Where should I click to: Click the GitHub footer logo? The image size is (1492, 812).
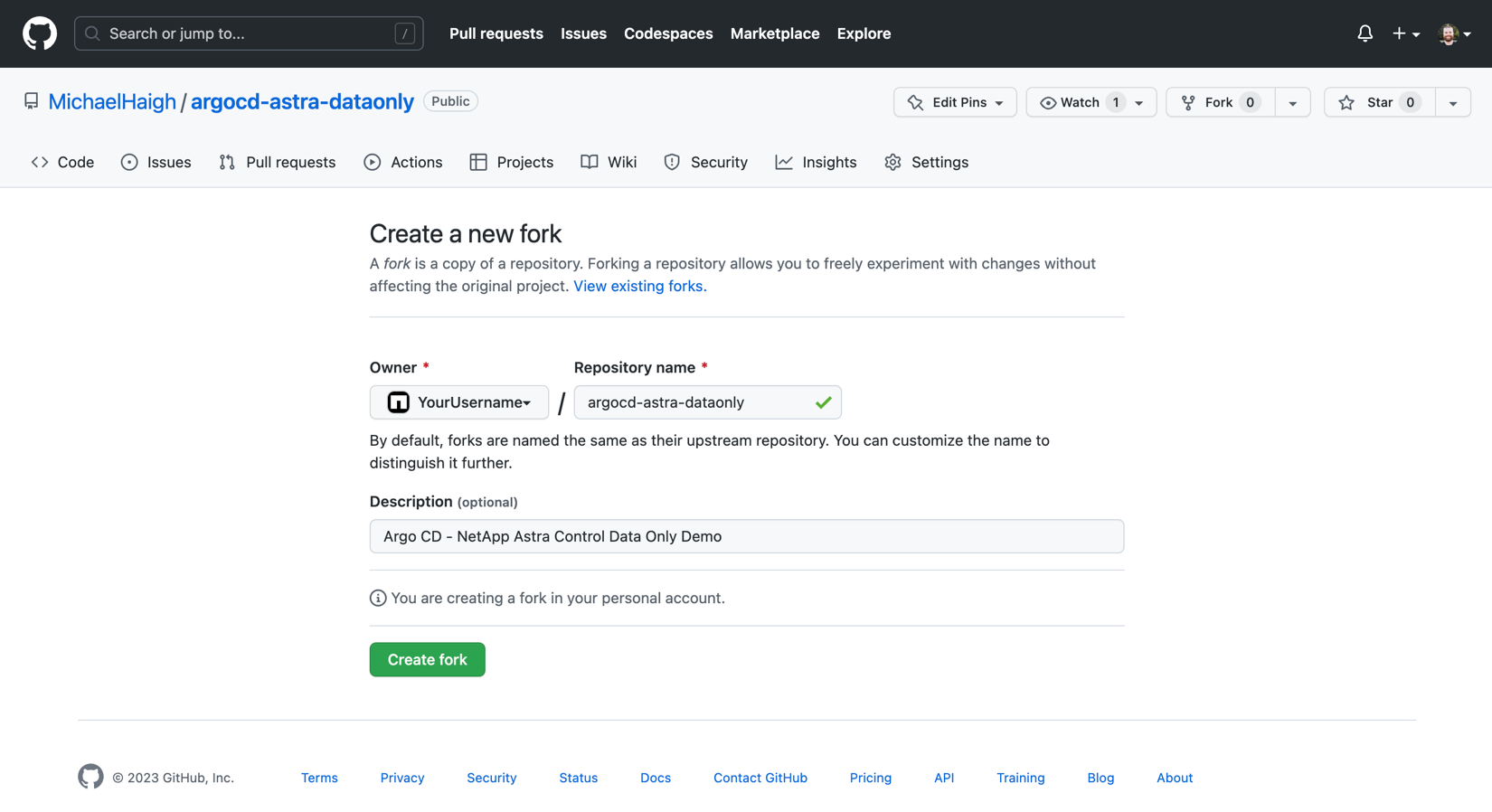[x=90, y=777]
